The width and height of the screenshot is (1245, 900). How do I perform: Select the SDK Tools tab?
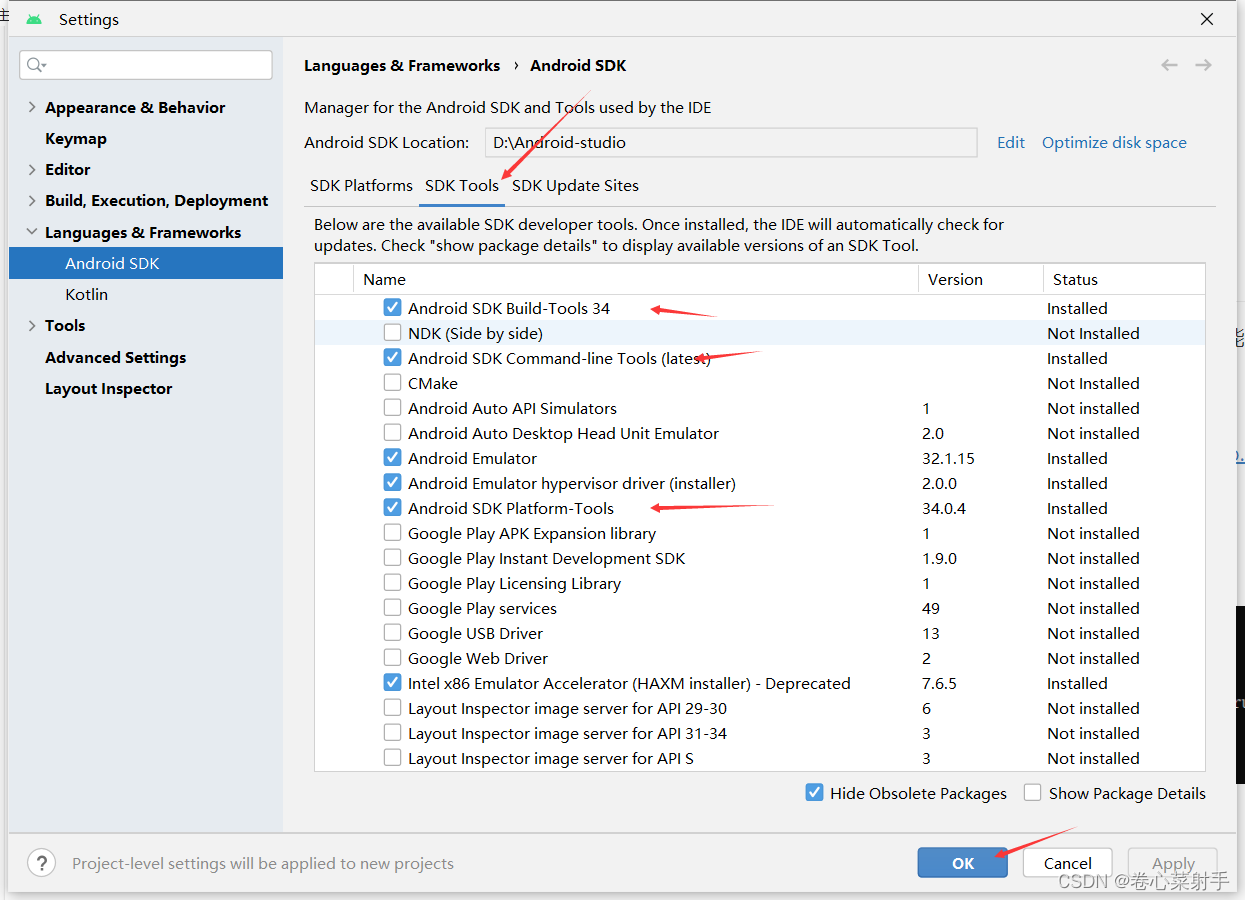(462, 185)
